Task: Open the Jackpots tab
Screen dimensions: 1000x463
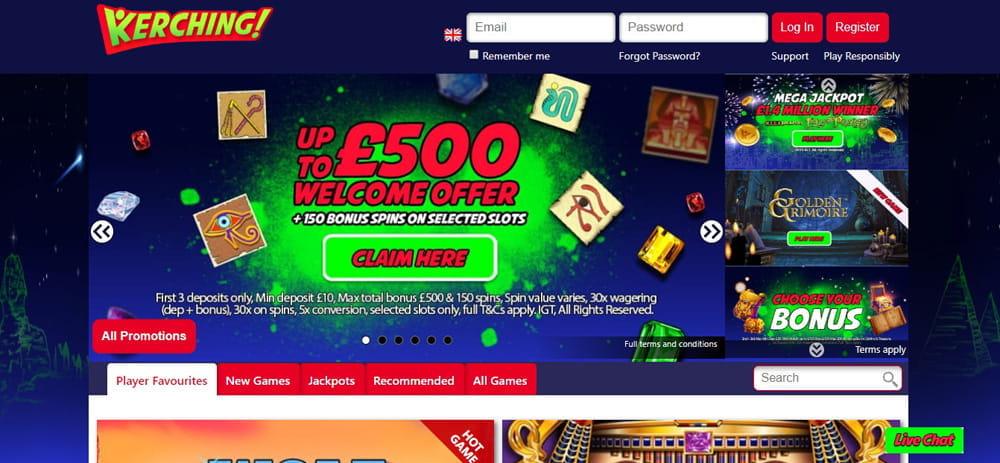Action: click(332, 380)
